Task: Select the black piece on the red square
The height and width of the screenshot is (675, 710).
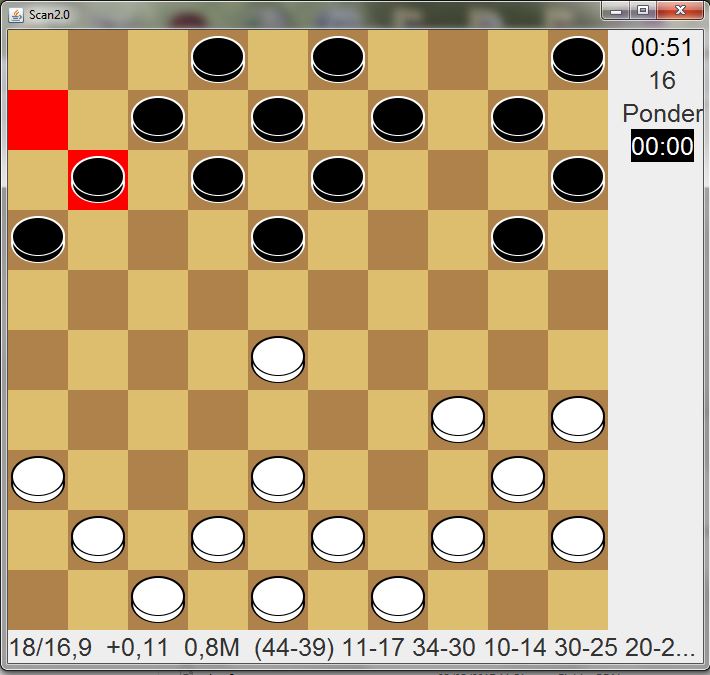Action: pos(98,180)
